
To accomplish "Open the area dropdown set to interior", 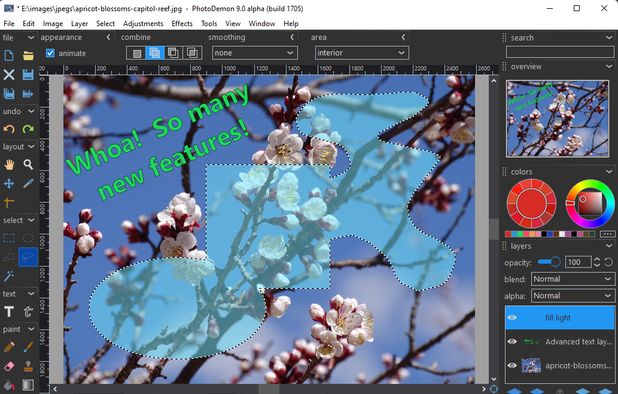I will click(x=362, y=53).
